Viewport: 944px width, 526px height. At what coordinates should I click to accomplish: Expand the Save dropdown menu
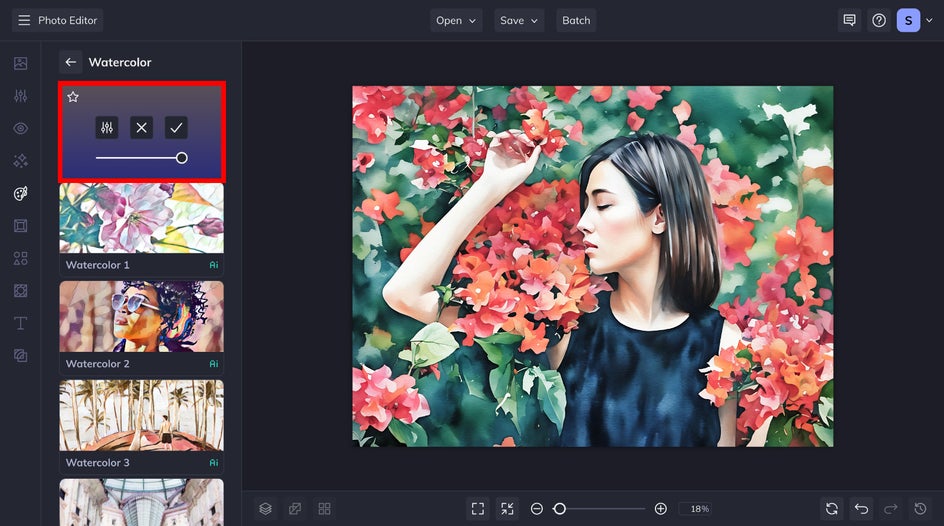(x=519, y=20)
